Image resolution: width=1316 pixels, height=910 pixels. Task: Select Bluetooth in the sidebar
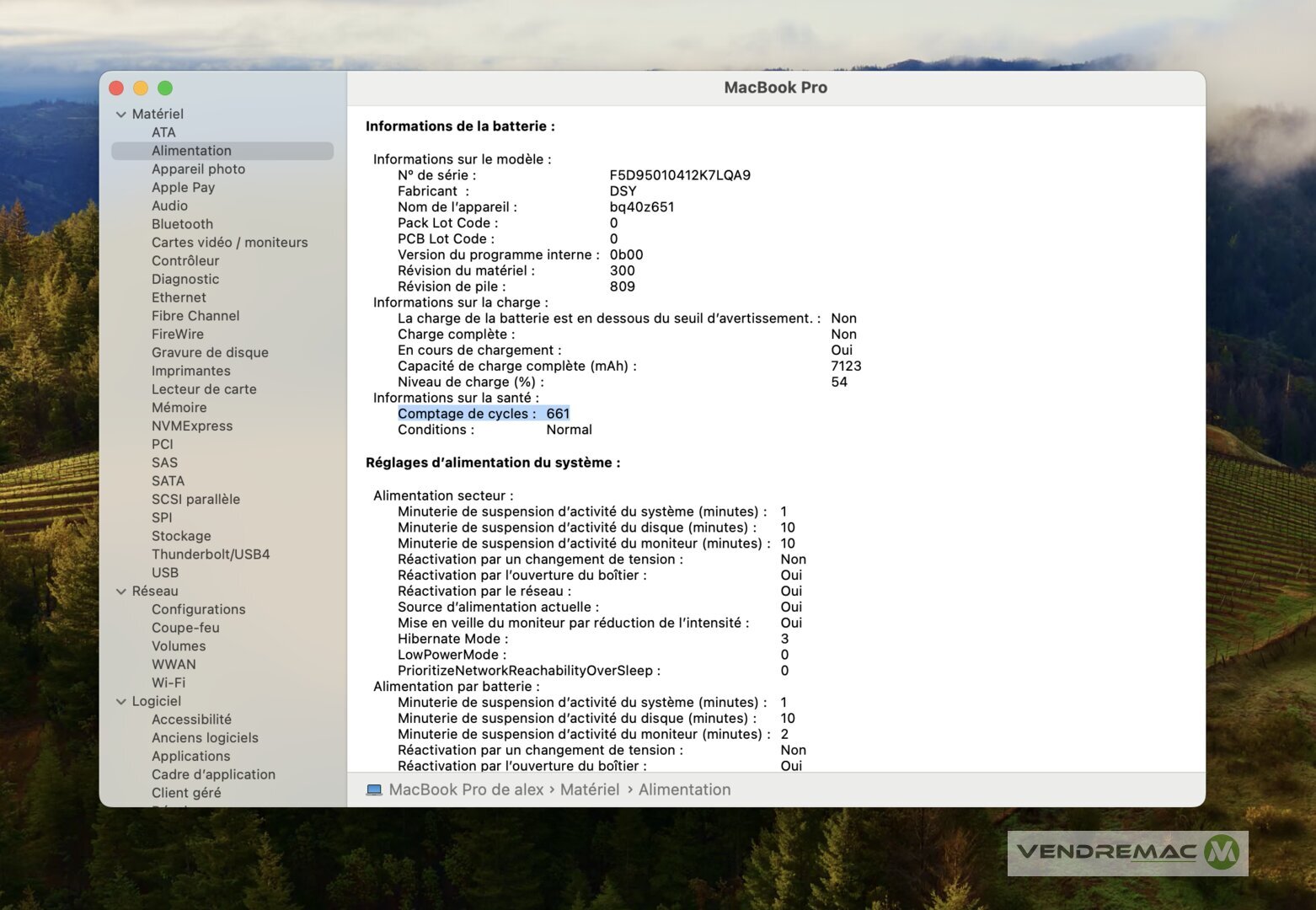click(182, 224)
